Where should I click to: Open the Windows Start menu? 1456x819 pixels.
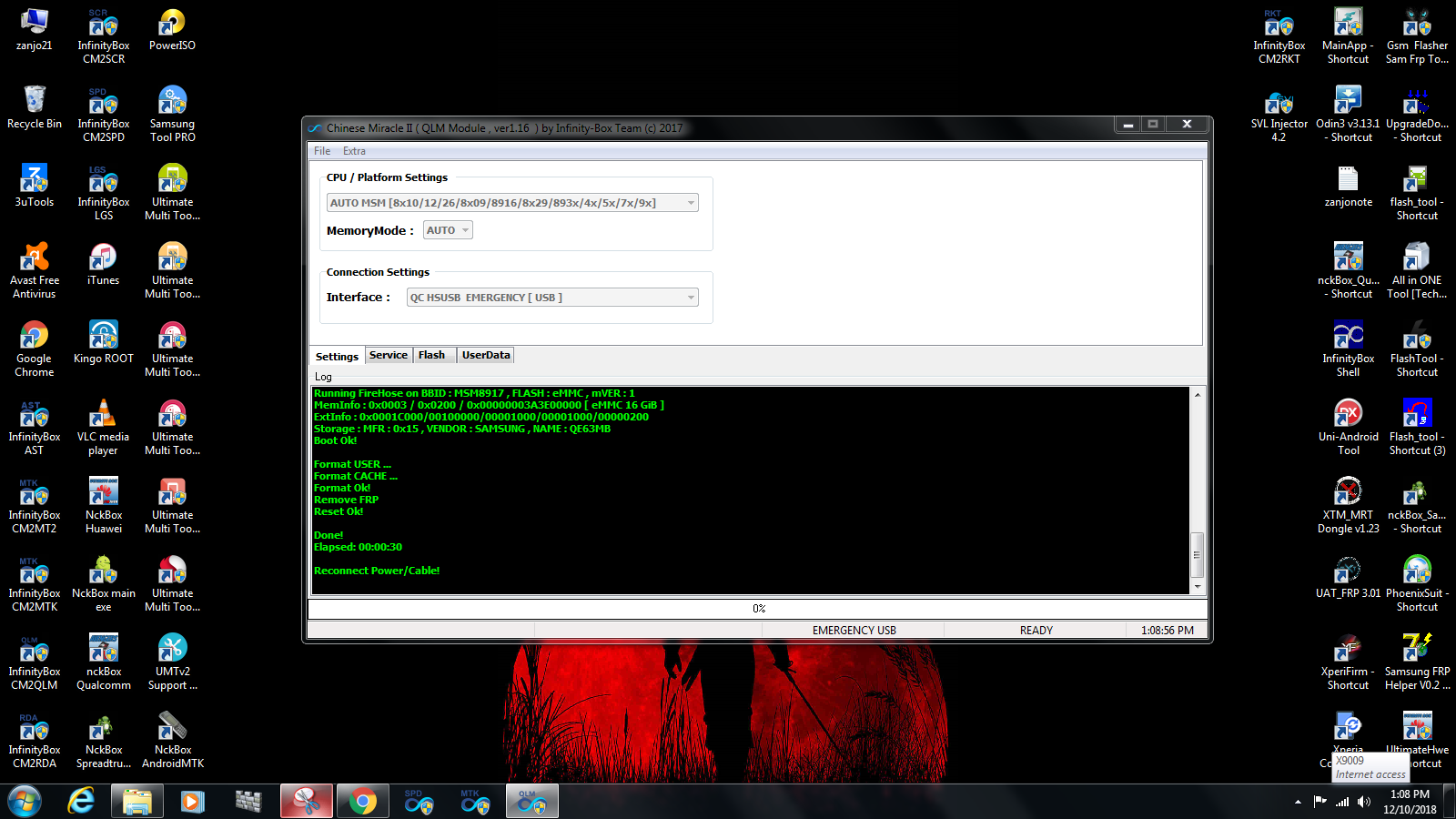tap(25, 802)
